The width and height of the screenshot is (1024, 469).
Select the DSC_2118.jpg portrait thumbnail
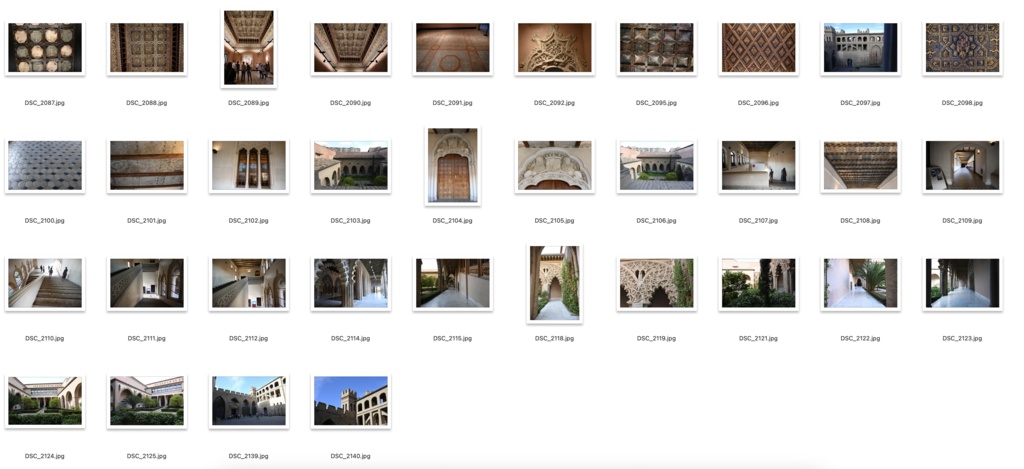click(554, 283)
